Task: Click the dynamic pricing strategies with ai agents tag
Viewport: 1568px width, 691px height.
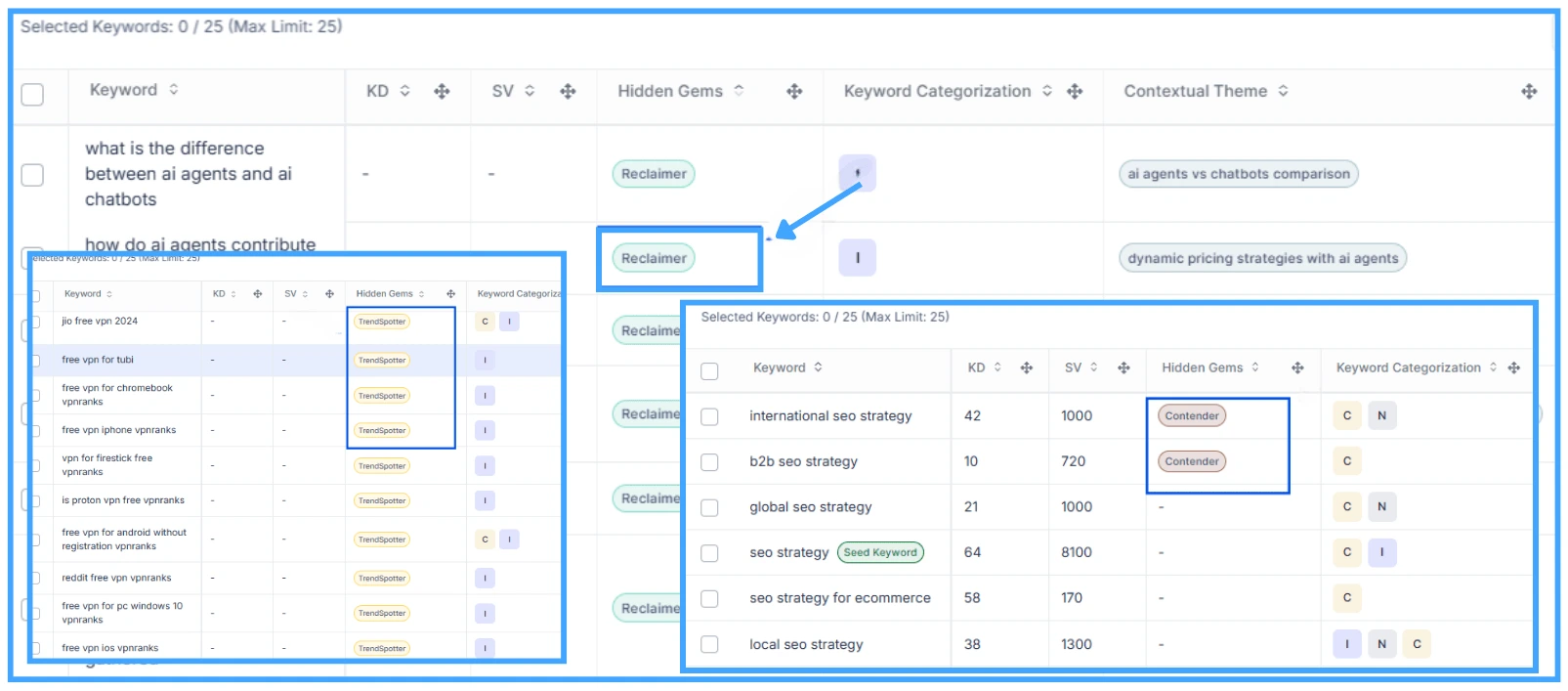Action: tap(1262, 258)
